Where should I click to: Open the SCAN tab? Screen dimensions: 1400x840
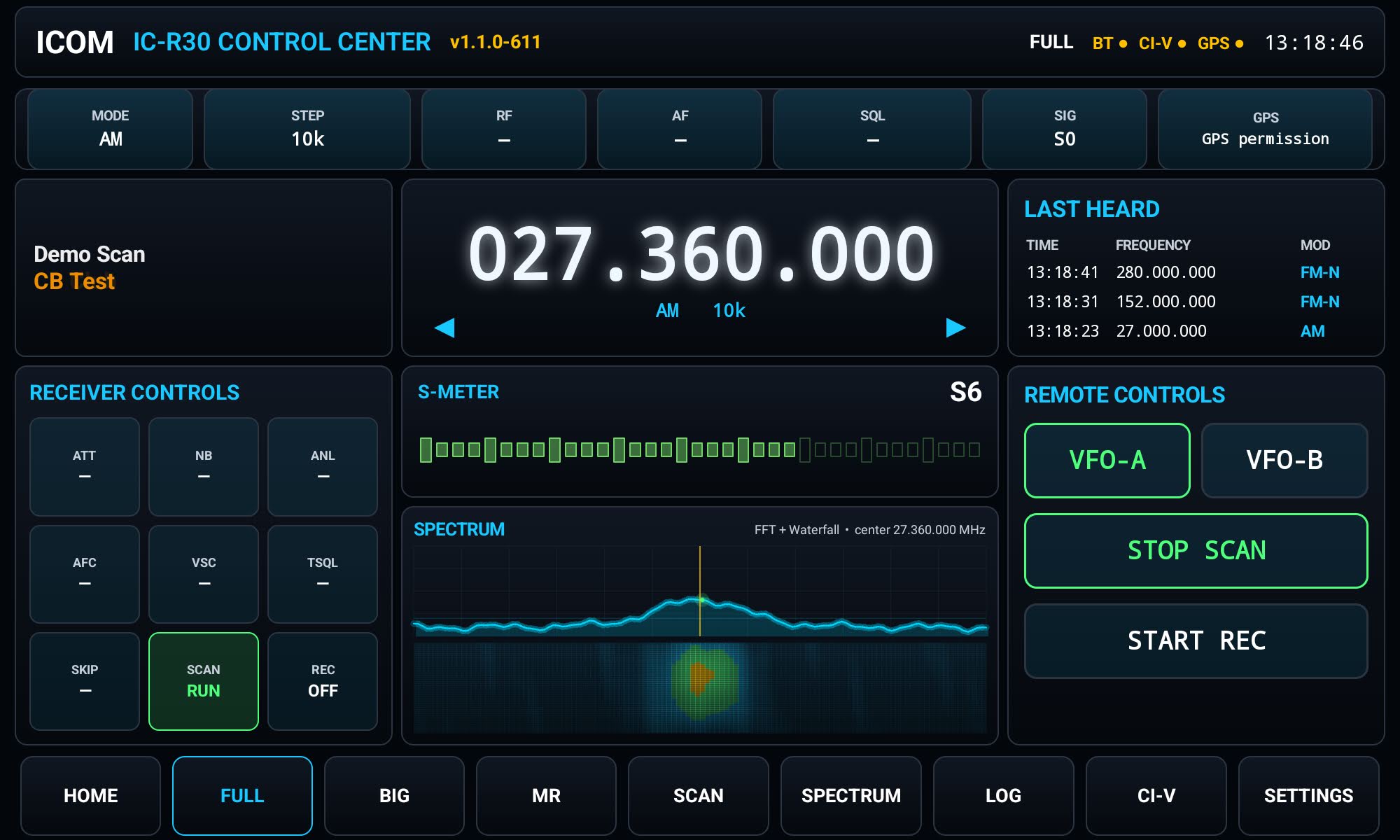tap(699, 796)
